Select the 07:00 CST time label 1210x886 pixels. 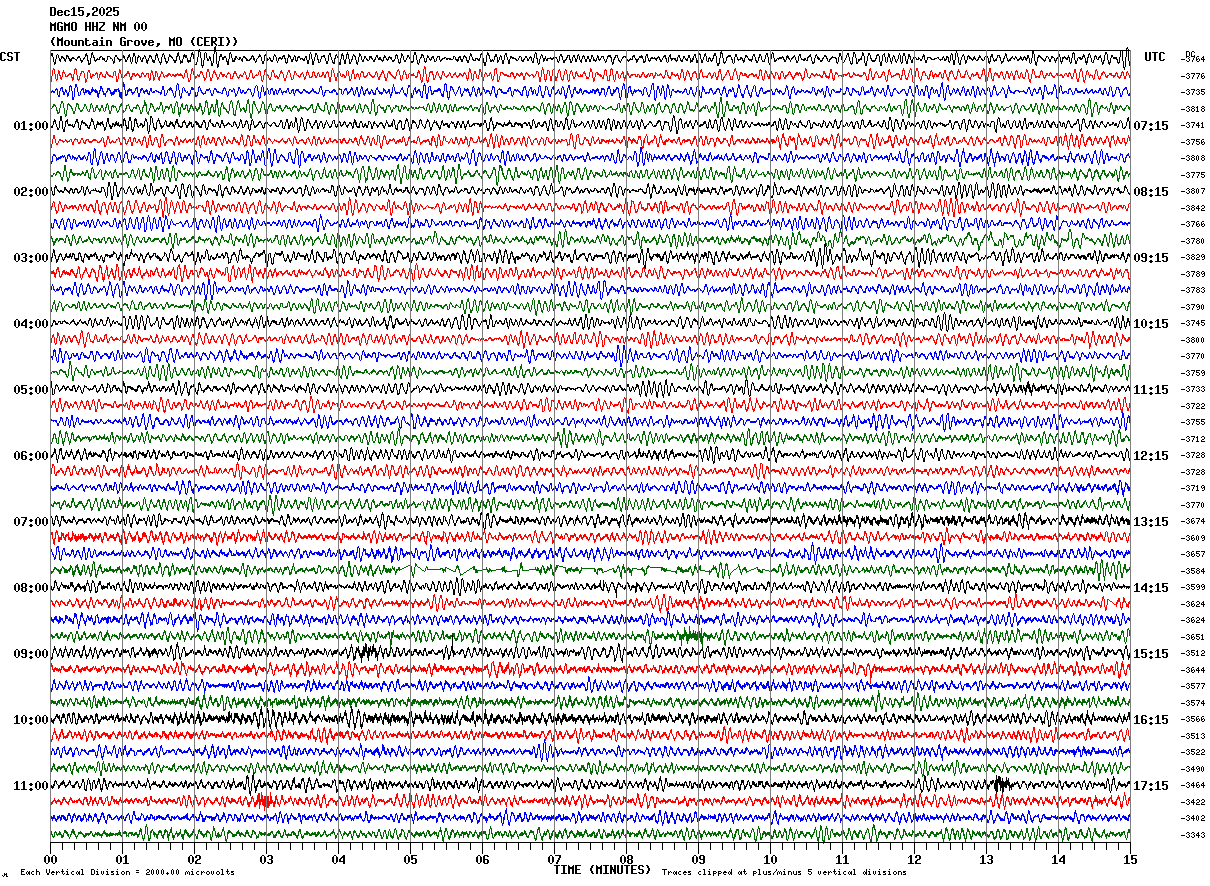coord(31,522)
